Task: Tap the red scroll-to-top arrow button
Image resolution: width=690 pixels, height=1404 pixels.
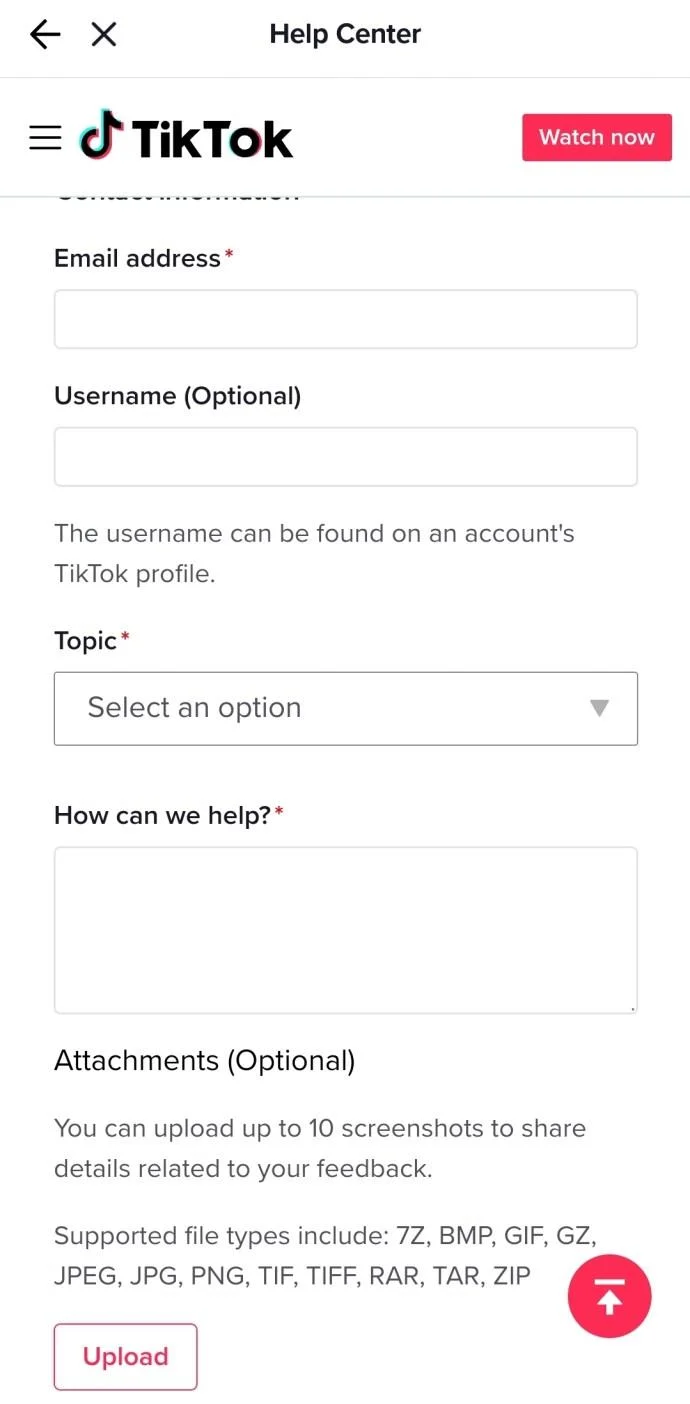Action: (x=609, y=1297)
